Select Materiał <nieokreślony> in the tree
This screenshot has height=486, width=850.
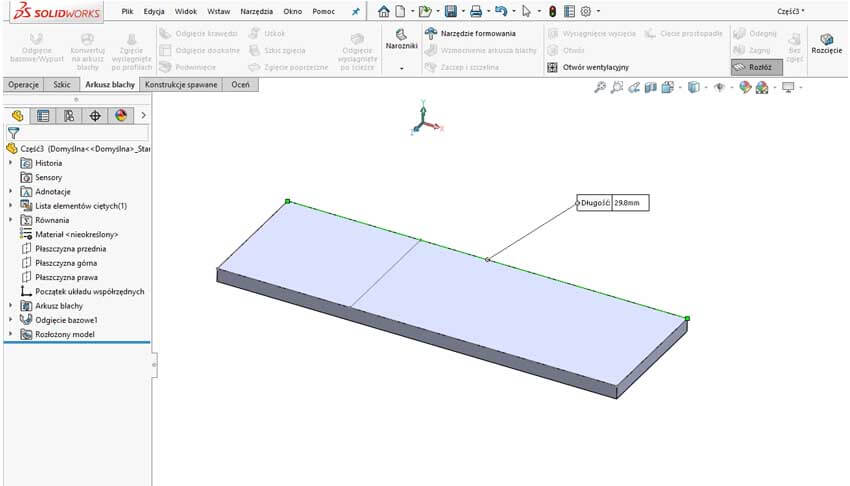coord(76,234)
